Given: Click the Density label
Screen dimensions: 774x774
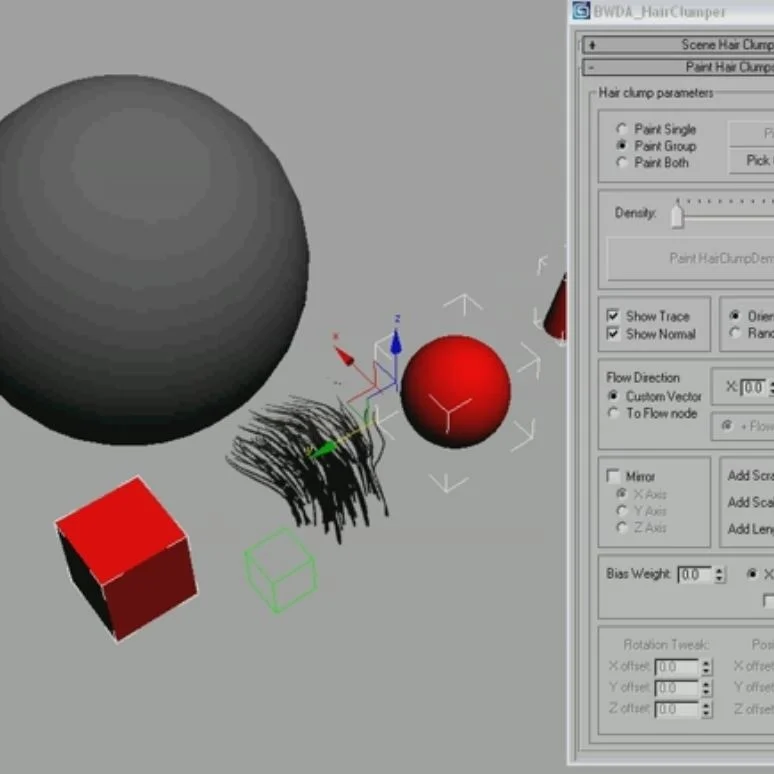Looking at the screenshot, I should click(x=635, y=213).
